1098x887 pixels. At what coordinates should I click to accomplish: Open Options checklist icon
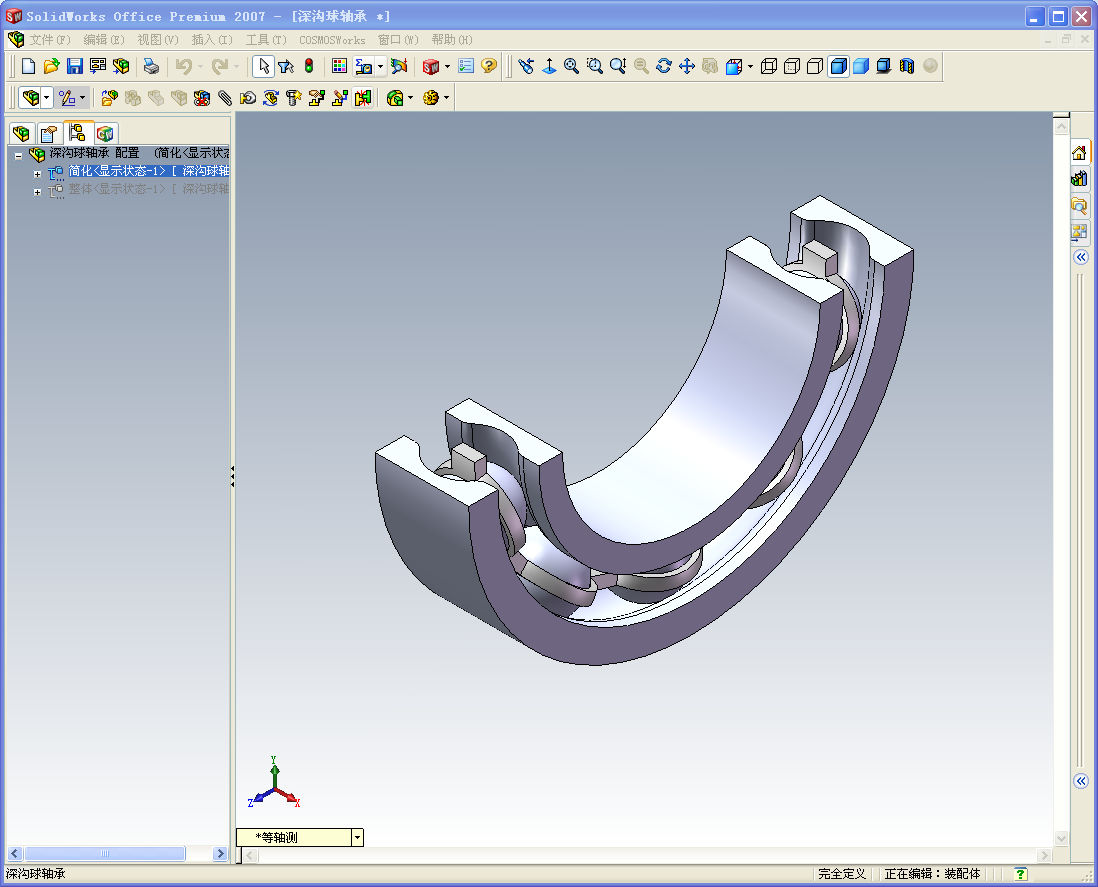tap(466, 67)
